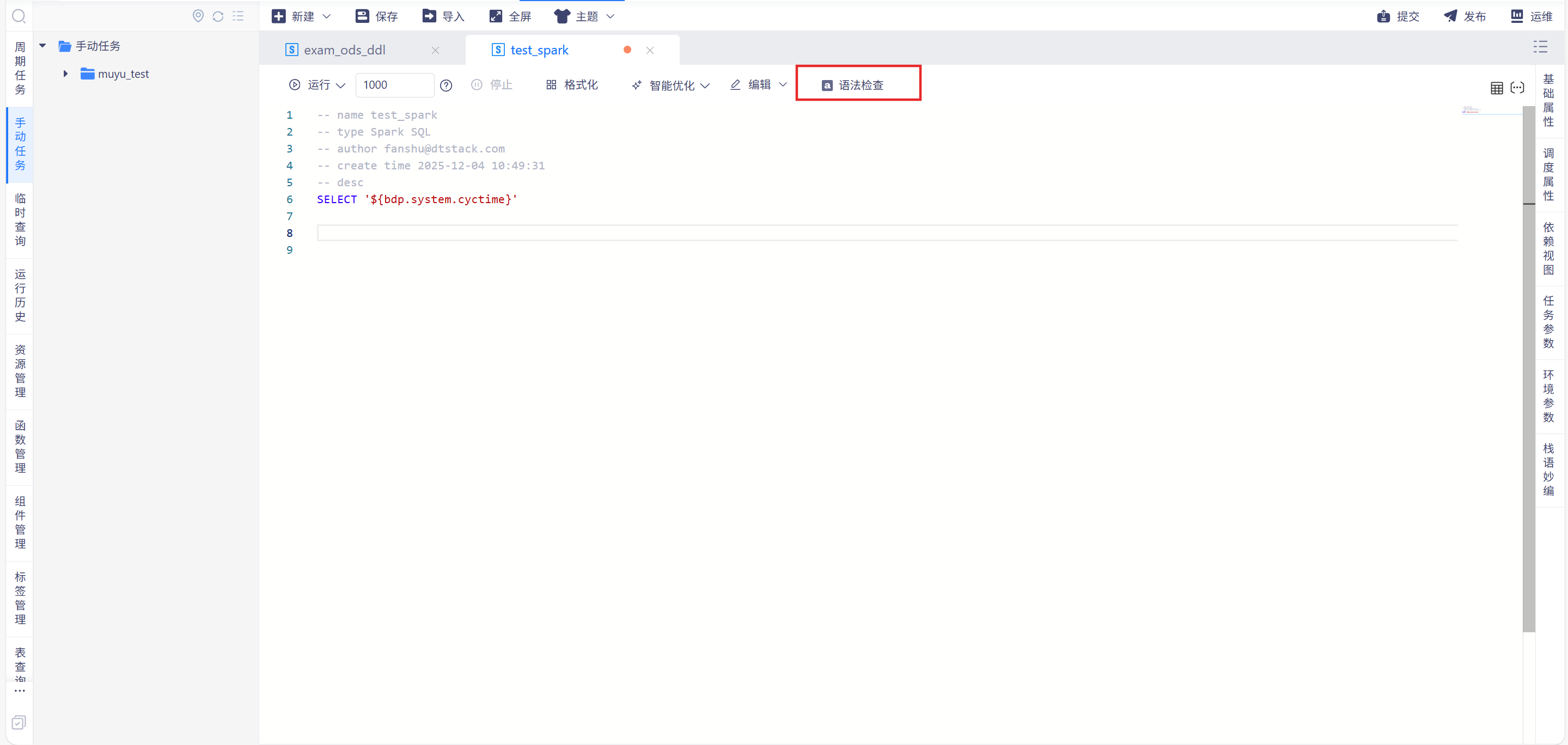Open the 新建 create dropdown
The height and width of the screenshot is (745, 1568).
(301, 16)
